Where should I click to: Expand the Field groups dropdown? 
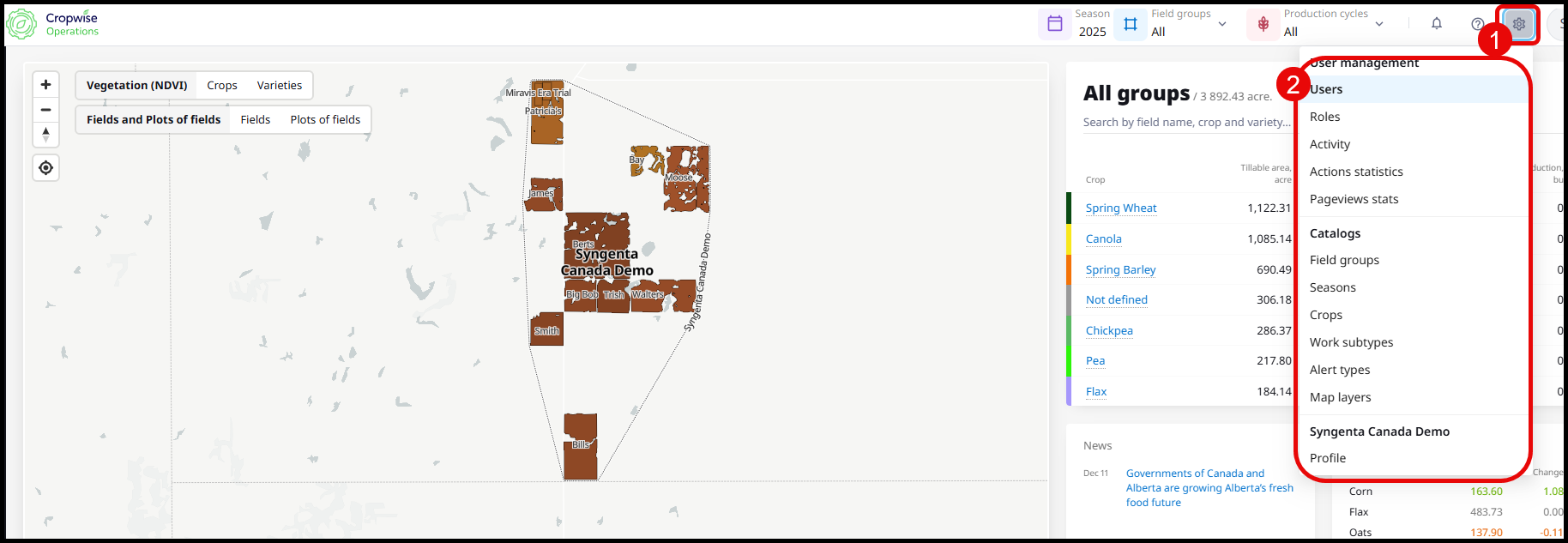pos(1222,24)
